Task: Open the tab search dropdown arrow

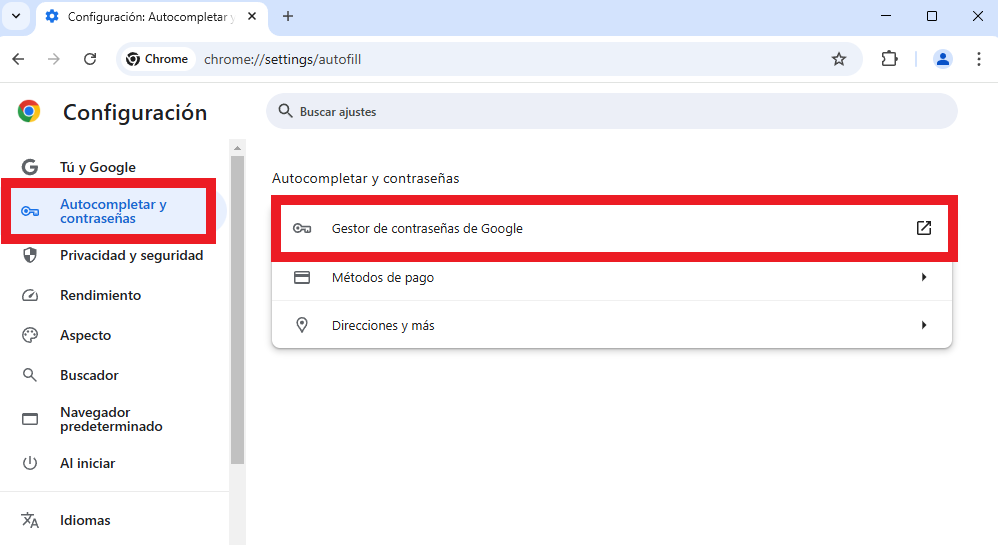Action: 16,16
